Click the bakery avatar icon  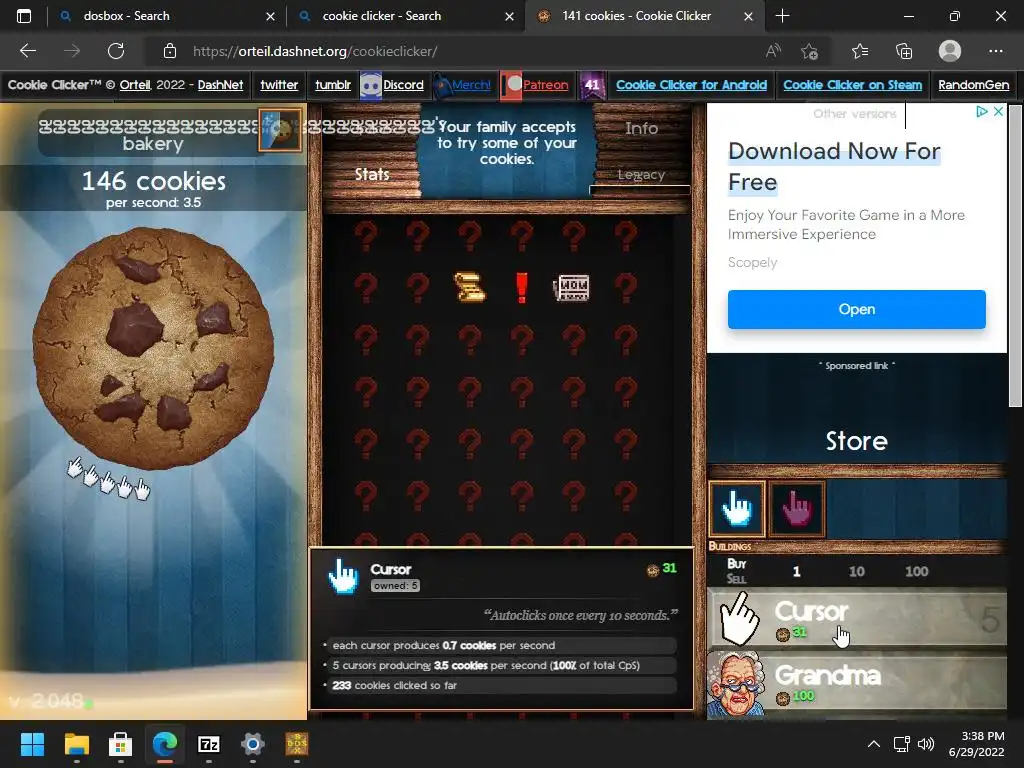point(280,130)
